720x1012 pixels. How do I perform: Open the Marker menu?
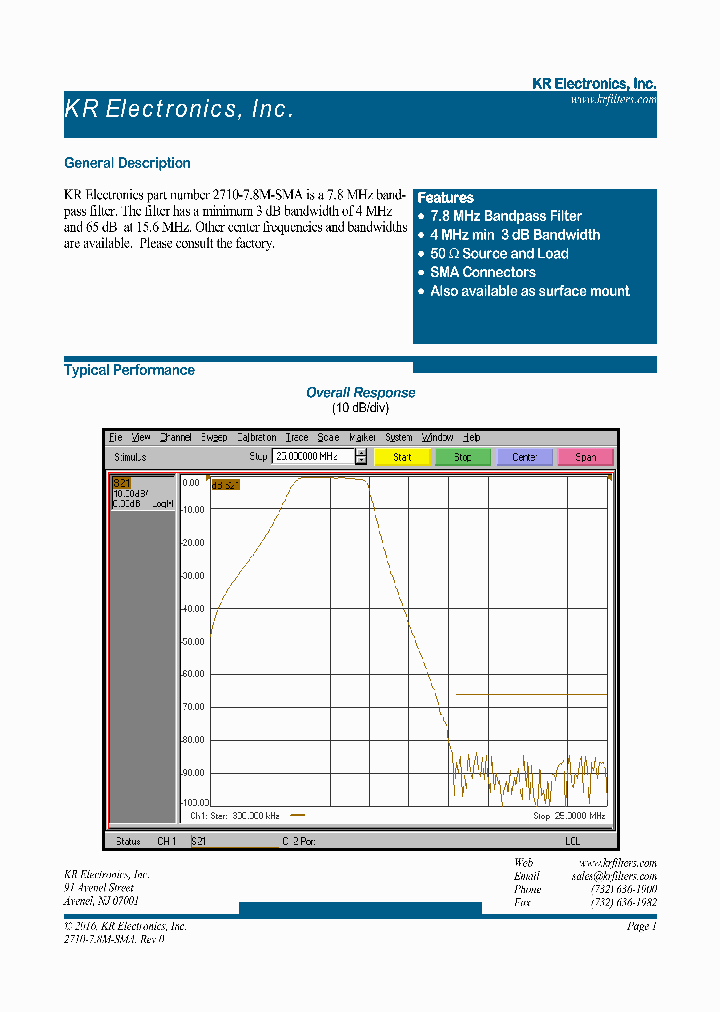pyautogui.click(x=362, y=438)
